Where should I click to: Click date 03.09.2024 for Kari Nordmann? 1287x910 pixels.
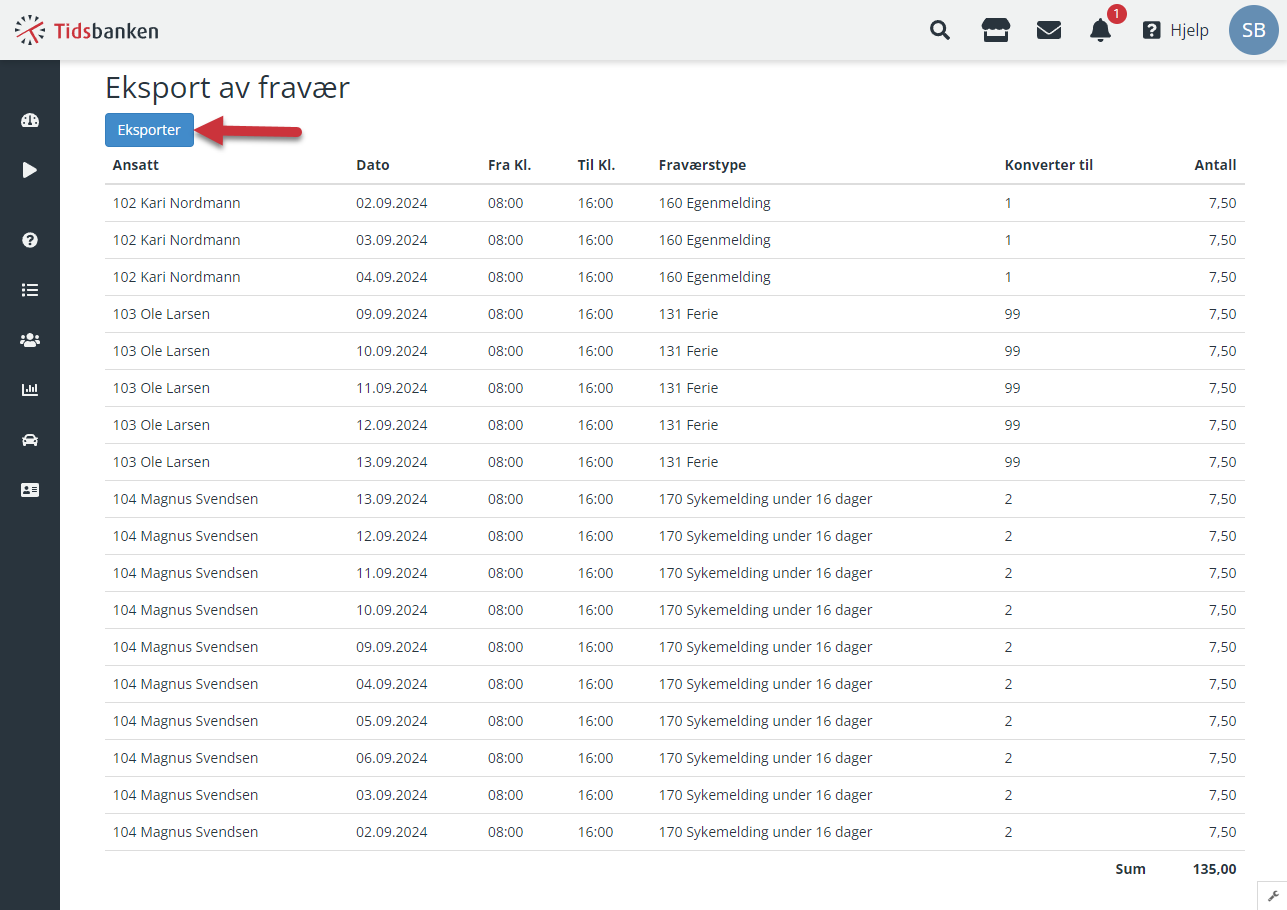(x=392, y=240)
